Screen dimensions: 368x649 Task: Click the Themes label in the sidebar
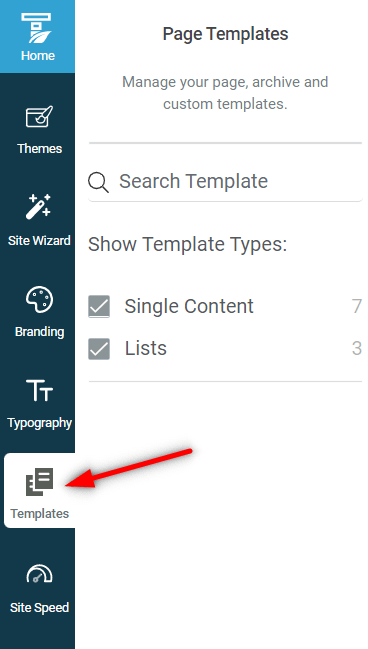39,149
